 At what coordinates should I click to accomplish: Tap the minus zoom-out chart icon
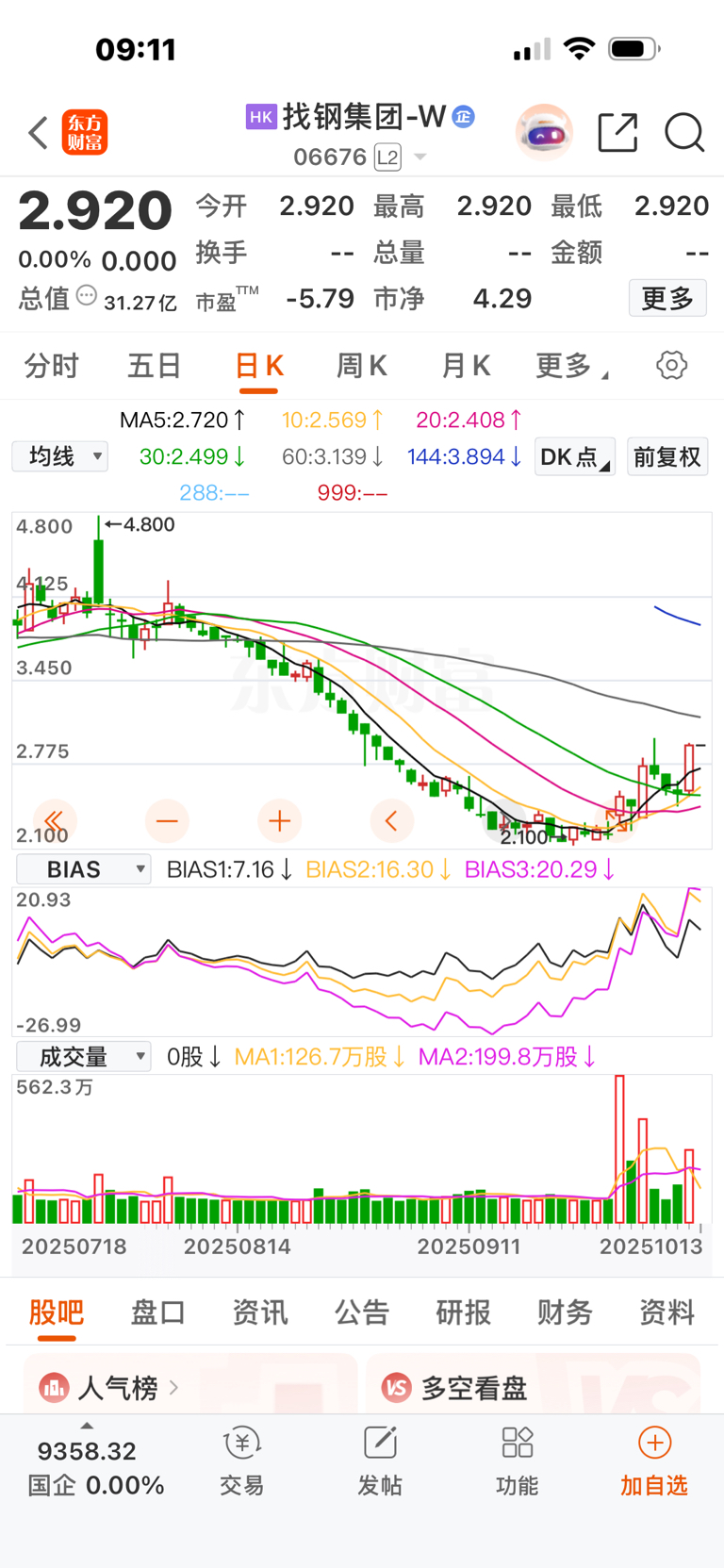pos(167,820)
